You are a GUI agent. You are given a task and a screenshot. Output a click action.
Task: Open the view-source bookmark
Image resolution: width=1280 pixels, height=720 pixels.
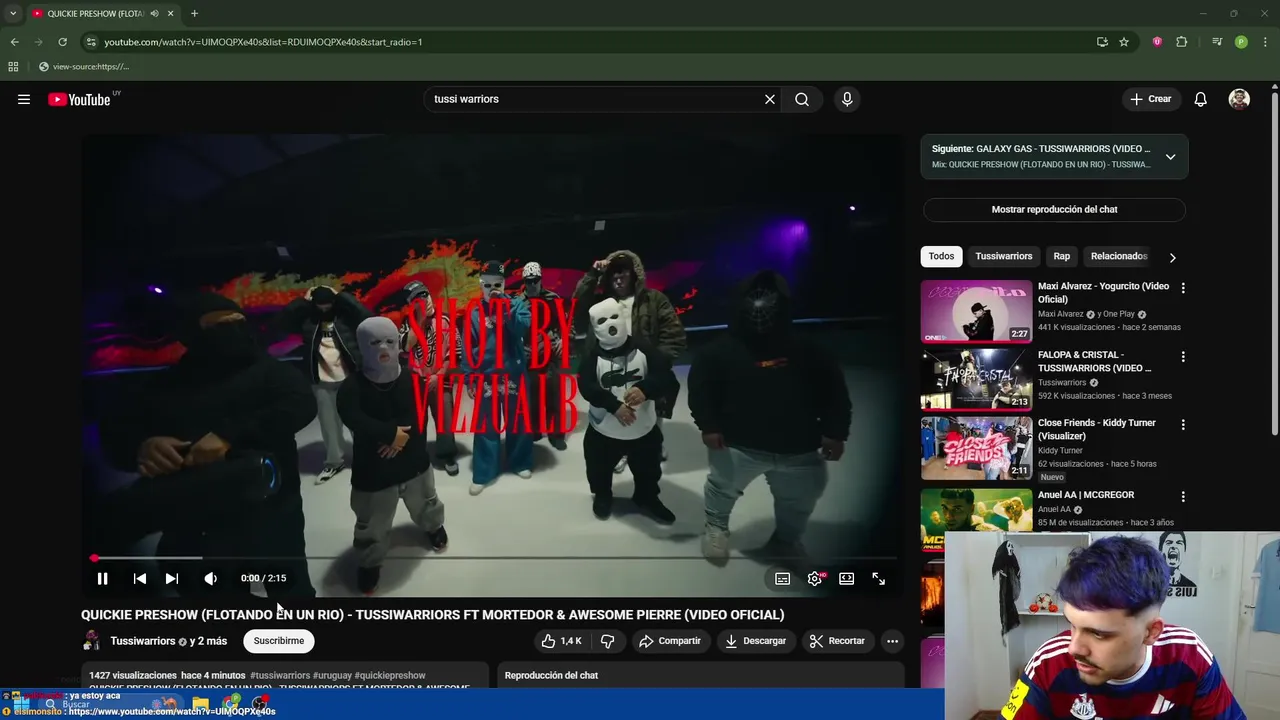click(x=83, y=67)
